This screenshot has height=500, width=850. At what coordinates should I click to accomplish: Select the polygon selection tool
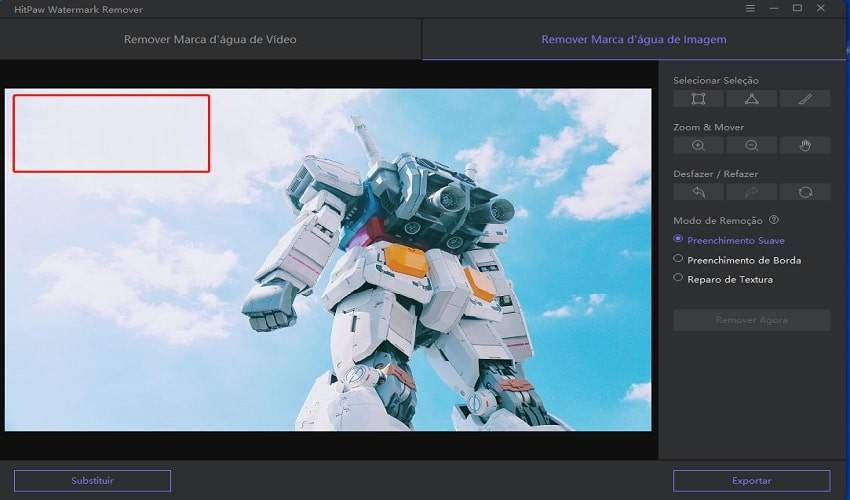[x=751, y=98]
